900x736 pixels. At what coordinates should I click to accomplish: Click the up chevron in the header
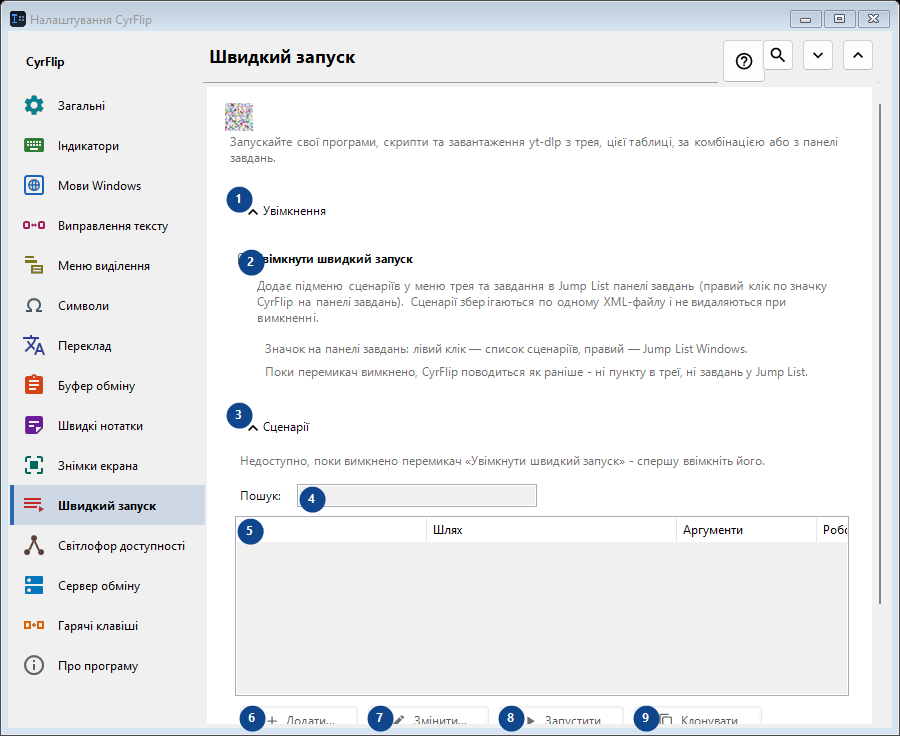858,55
